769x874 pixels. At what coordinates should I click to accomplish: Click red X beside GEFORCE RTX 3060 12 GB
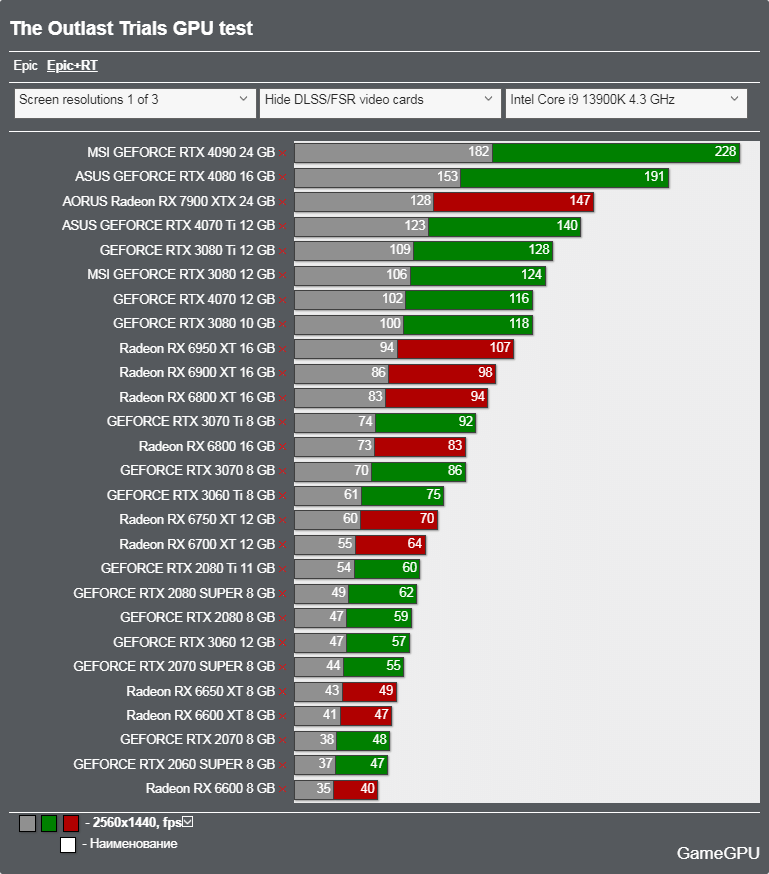[x=283, y=643]
